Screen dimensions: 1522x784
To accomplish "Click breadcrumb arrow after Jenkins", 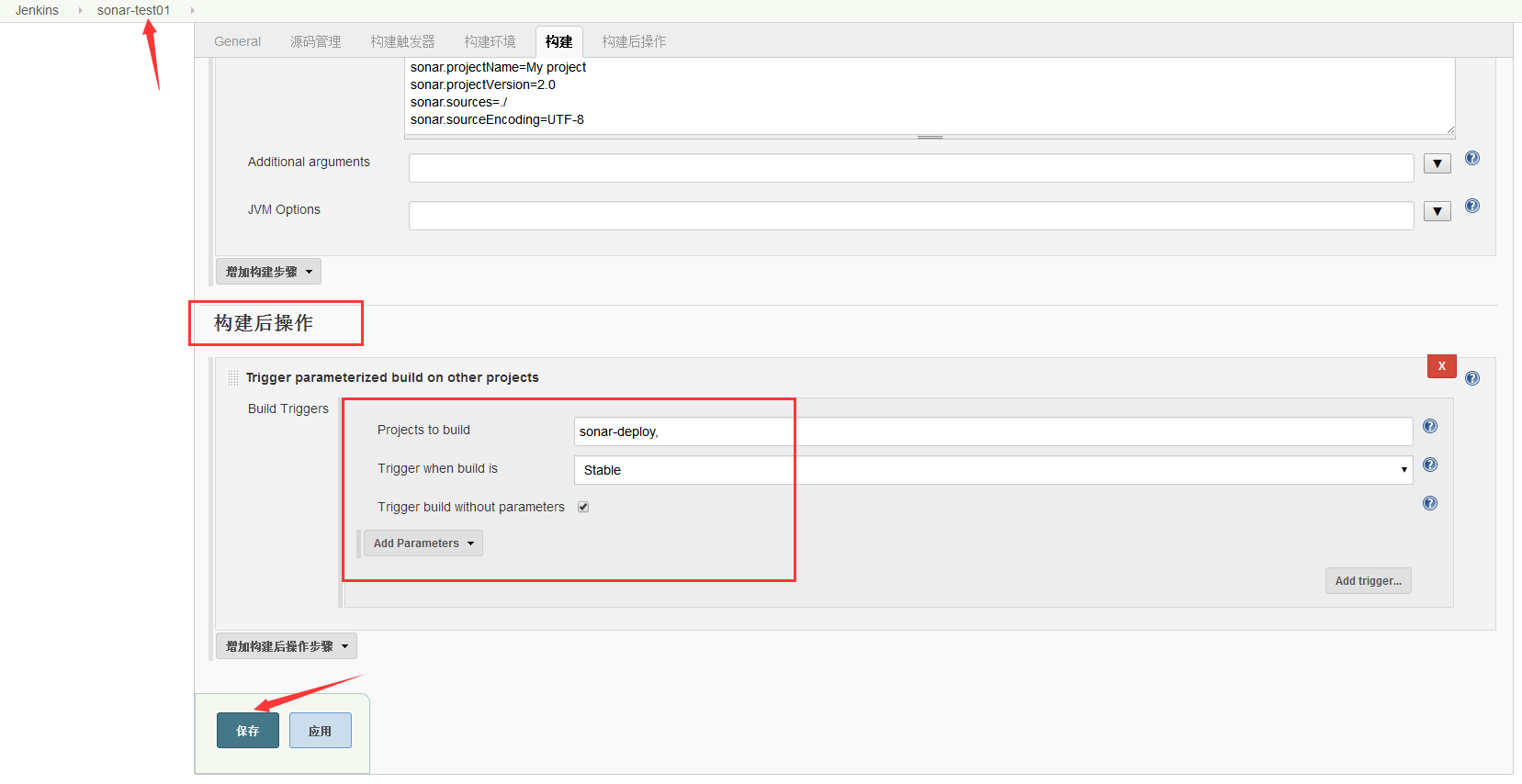I will point(80,10).
